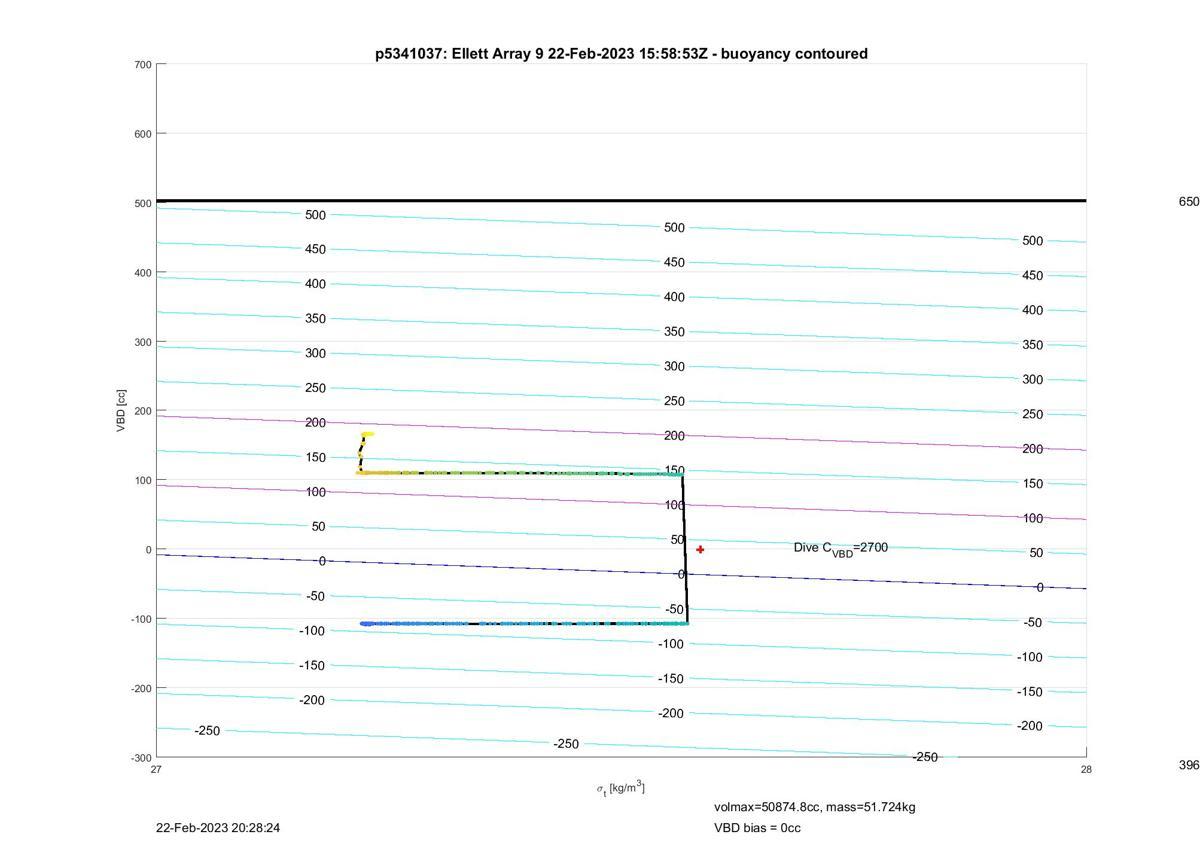
Task: Click the "396" label outside the right axis
Action: pyautogui.click(x=1188, y=765)
